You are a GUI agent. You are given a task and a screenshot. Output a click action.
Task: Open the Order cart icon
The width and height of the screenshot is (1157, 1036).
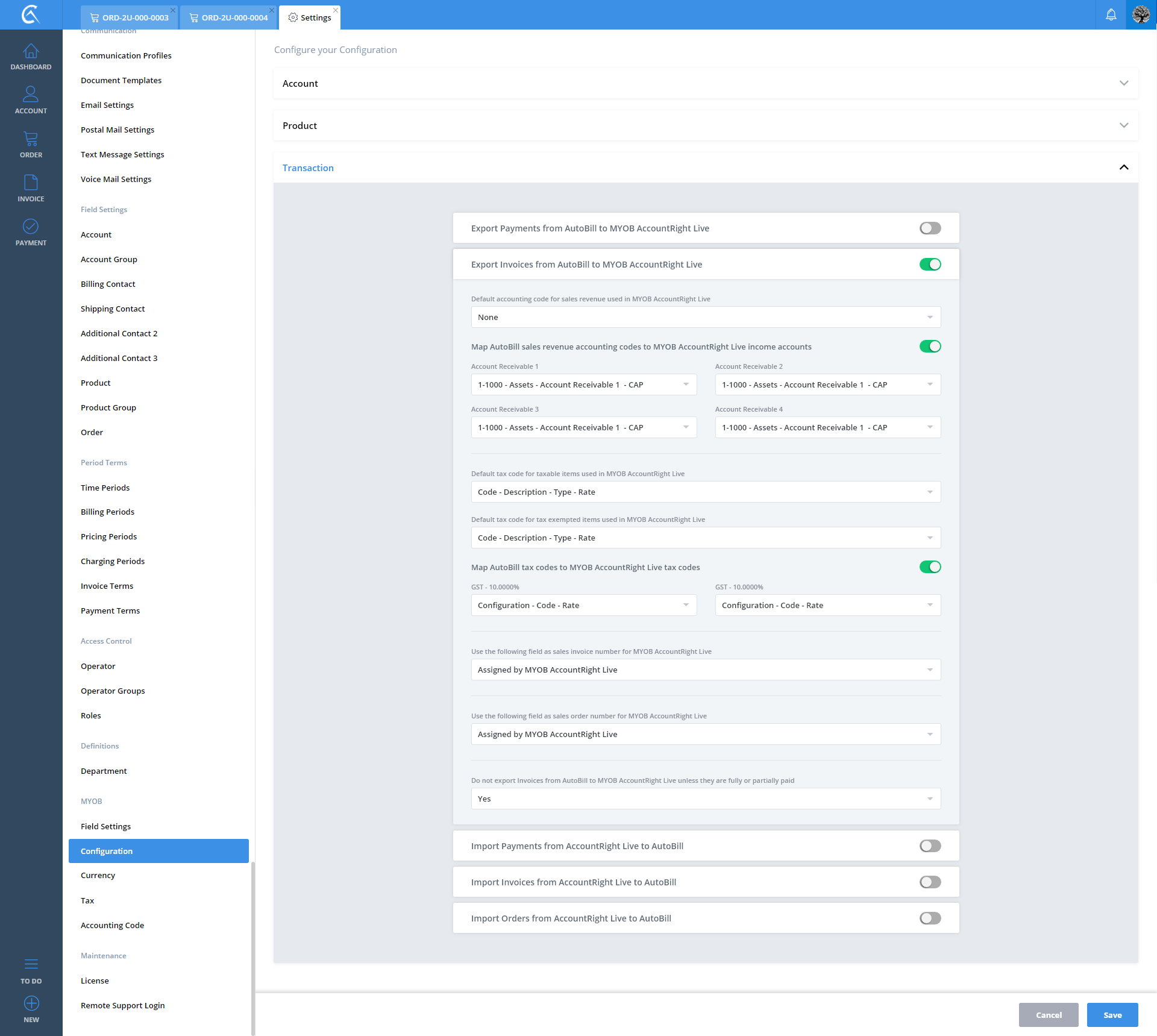coord(31,139)
